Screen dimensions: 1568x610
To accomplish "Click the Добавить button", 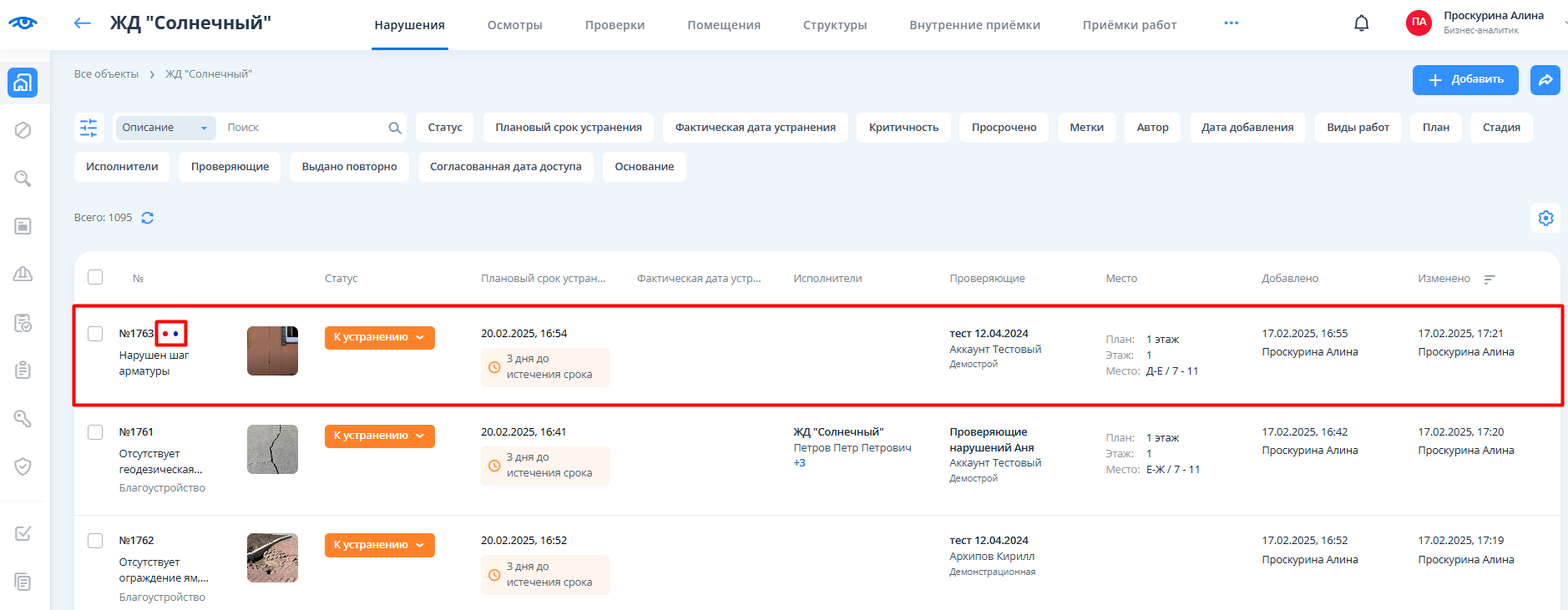I will click(1464, 80).
